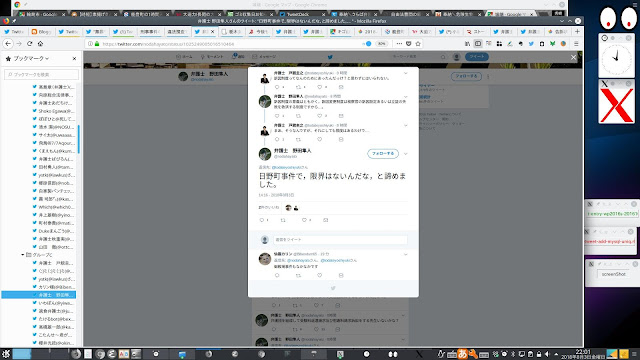Image resolution: width=640 pixels, height=360 pixels.
Task: Open the tab next to the new-tab plus
Action: [558, 31]
